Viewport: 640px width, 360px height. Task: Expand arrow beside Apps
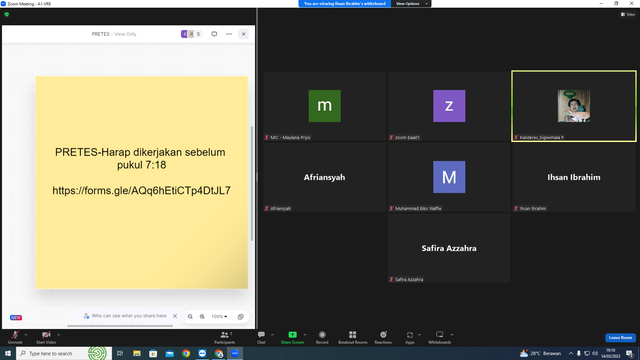(x=419, y=335)
